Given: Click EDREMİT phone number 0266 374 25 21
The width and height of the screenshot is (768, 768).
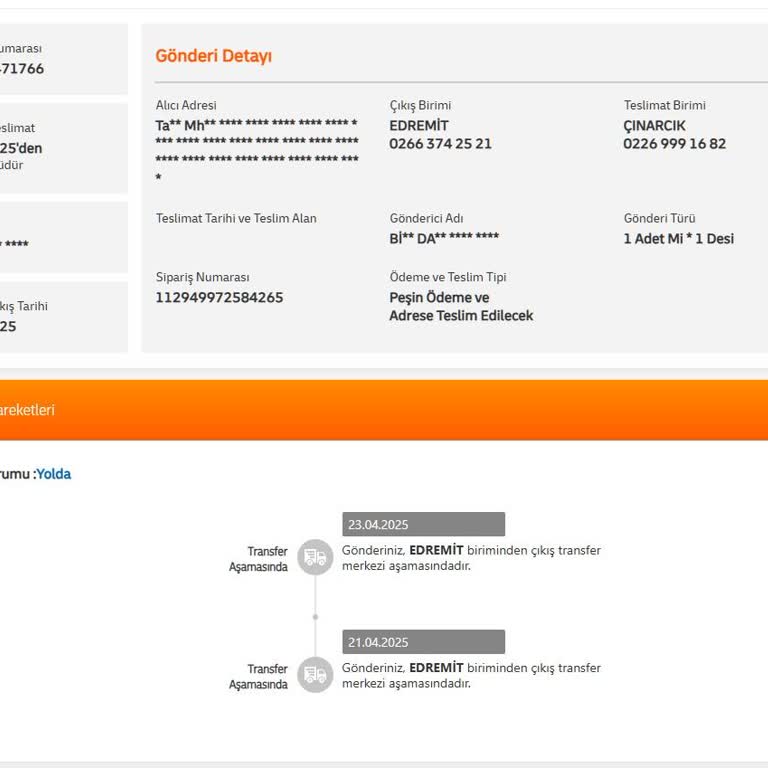Looking at the screenshot, I should [440, 144].
